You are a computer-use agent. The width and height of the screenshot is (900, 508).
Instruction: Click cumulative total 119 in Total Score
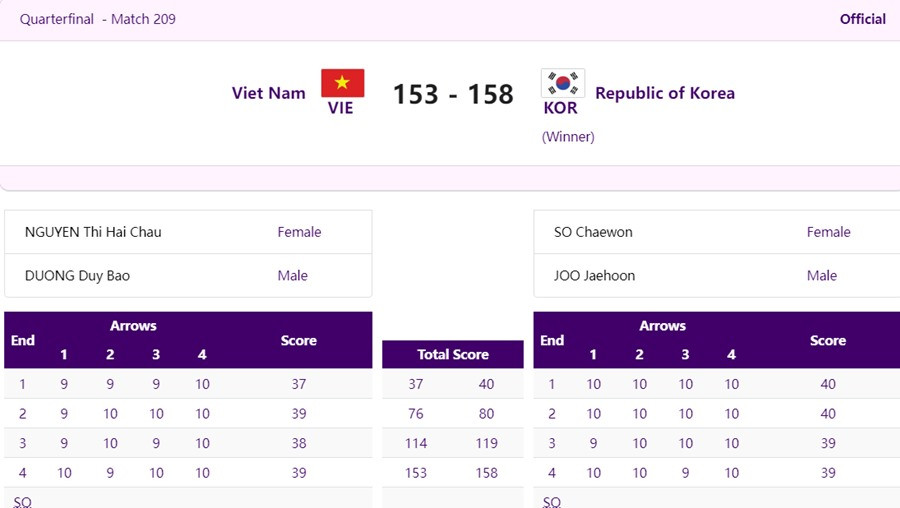click(x=487, y=443)
